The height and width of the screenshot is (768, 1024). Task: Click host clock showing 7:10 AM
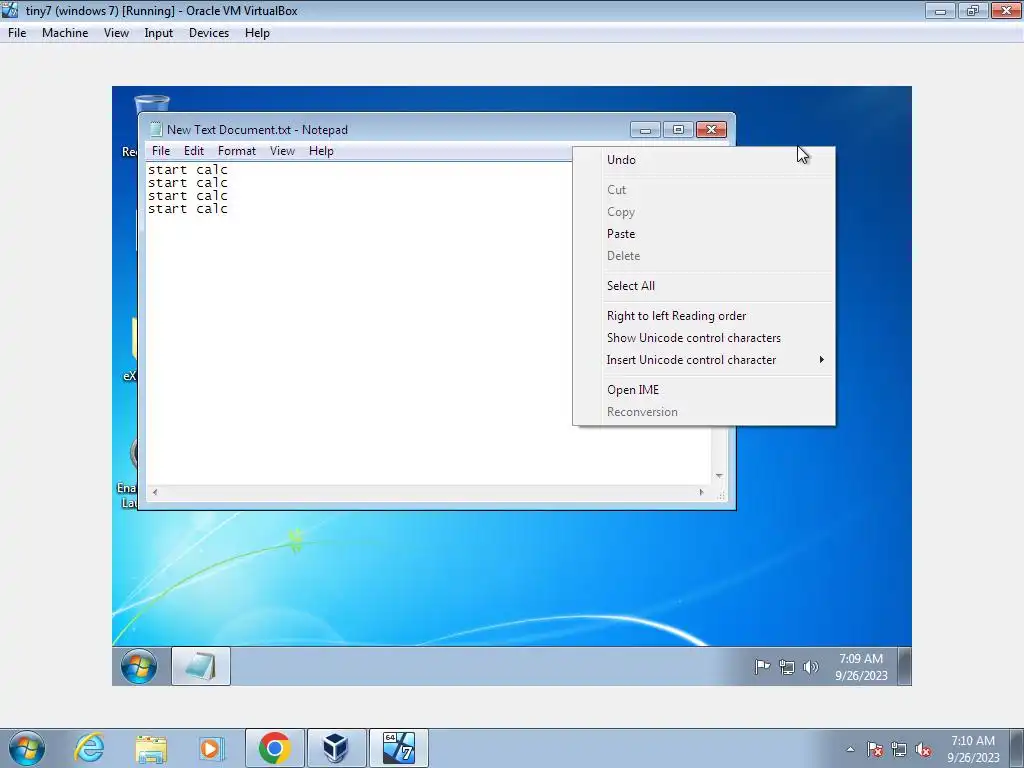973,749
